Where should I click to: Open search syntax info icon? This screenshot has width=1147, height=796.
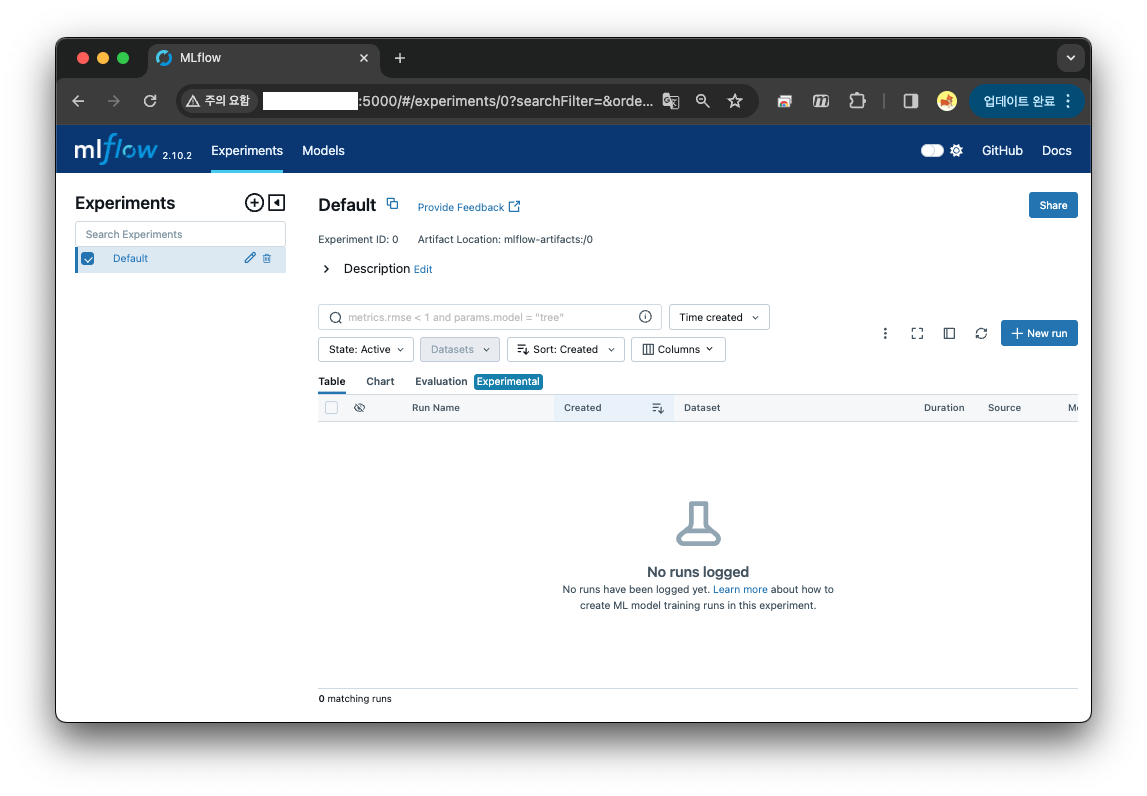tap(645, 316)
